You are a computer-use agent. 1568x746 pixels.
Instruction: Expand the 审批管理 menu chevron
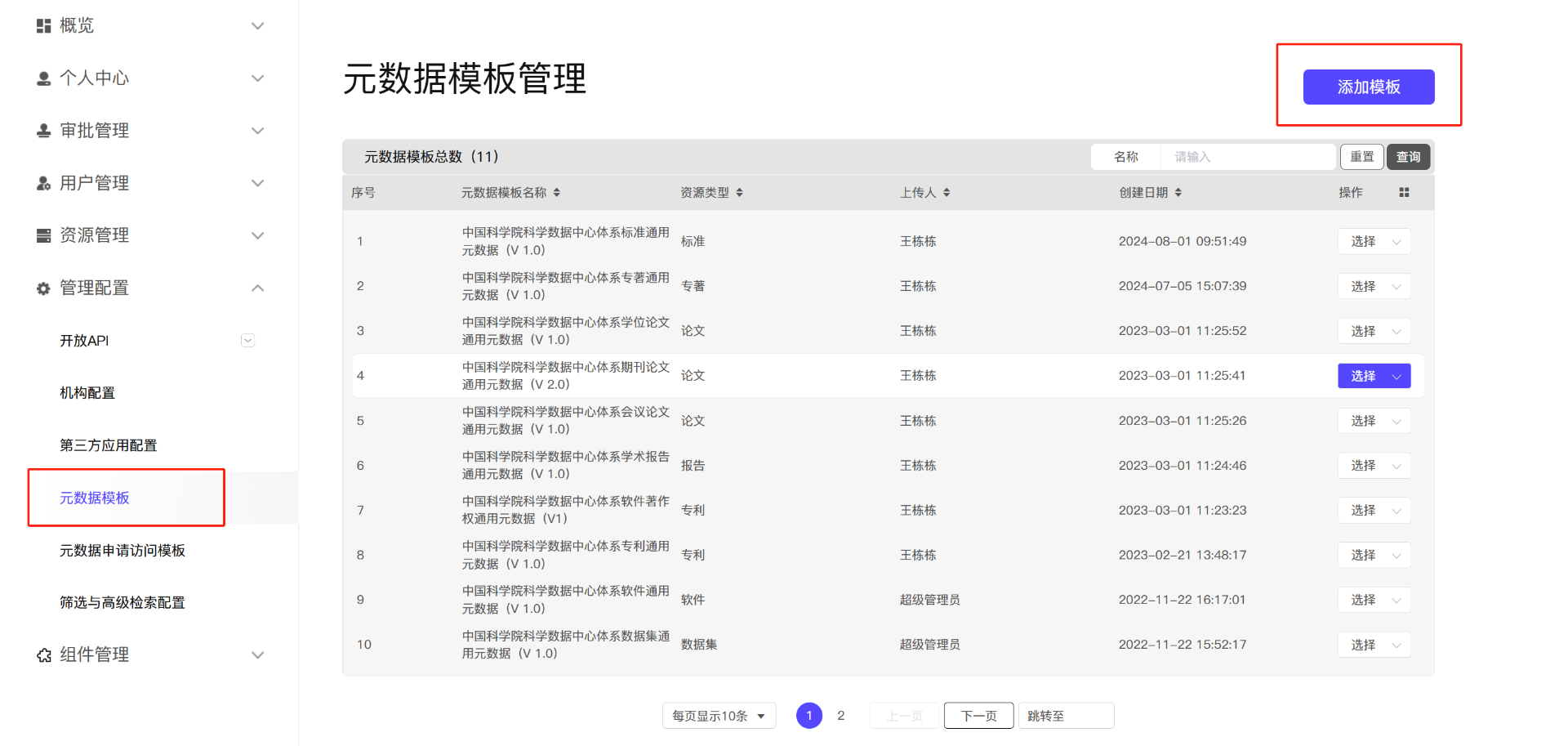pos(258,131)
